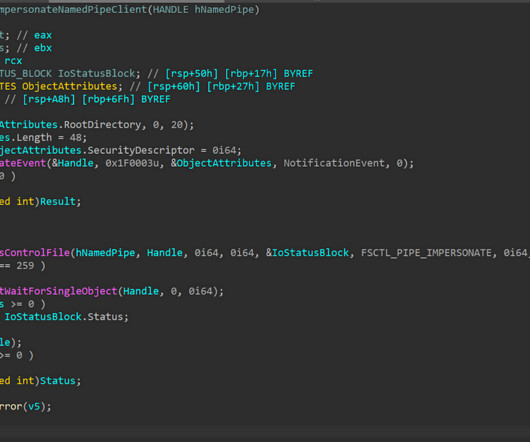530x442 pixels.
Task: Select hNamedPipe parameter in function signature
Action: click(x=224, y=9)
